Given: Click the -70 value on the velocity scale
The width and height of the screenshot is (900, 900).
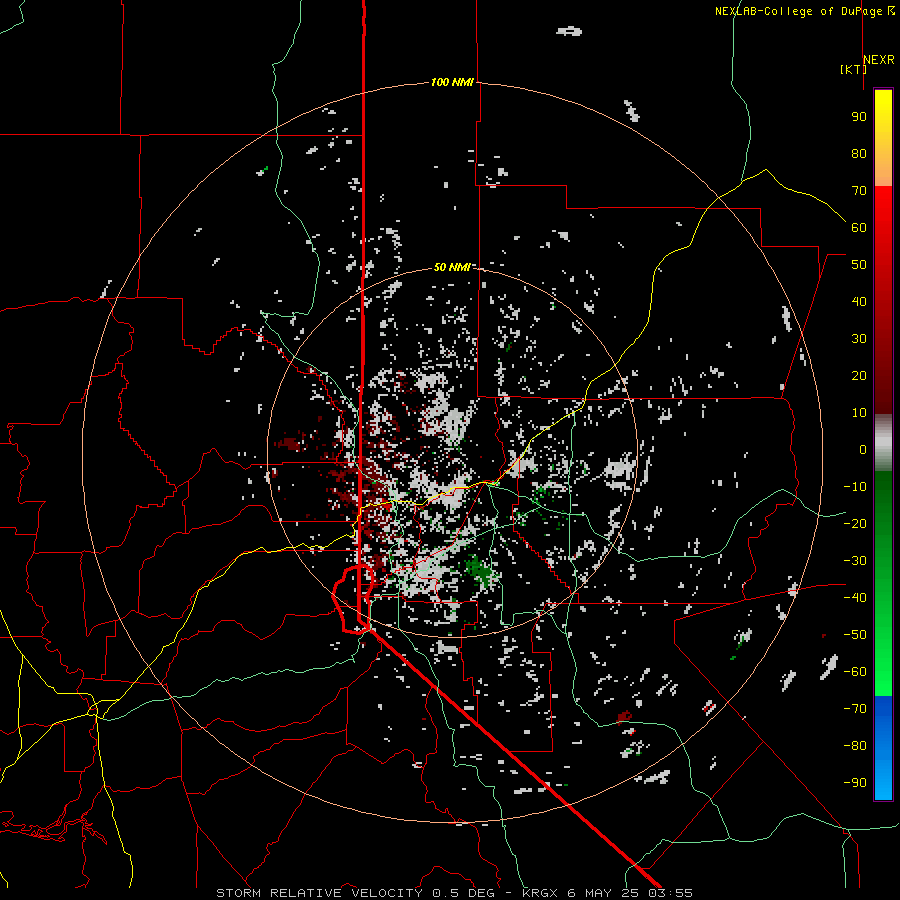Looking at the screenshot, I should coord(855,709).
